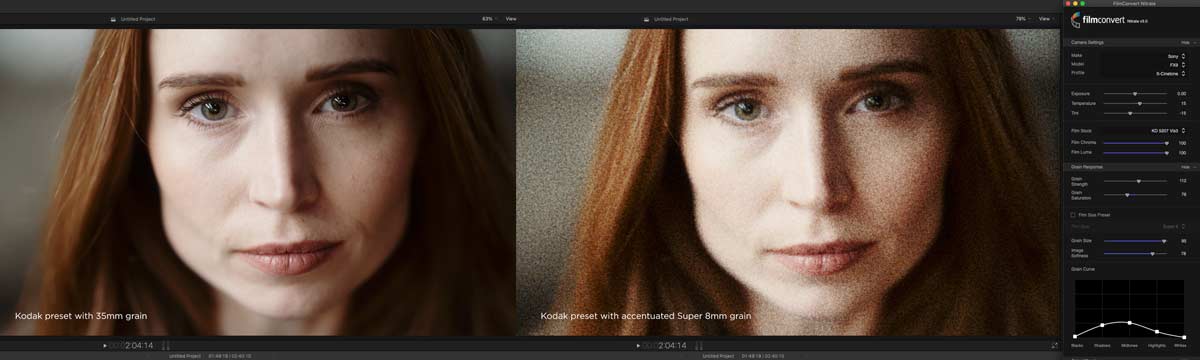Adjust the Image Softness slider handle
The height and width of the screenshot is (360, 1200).
click(1152, 254)
